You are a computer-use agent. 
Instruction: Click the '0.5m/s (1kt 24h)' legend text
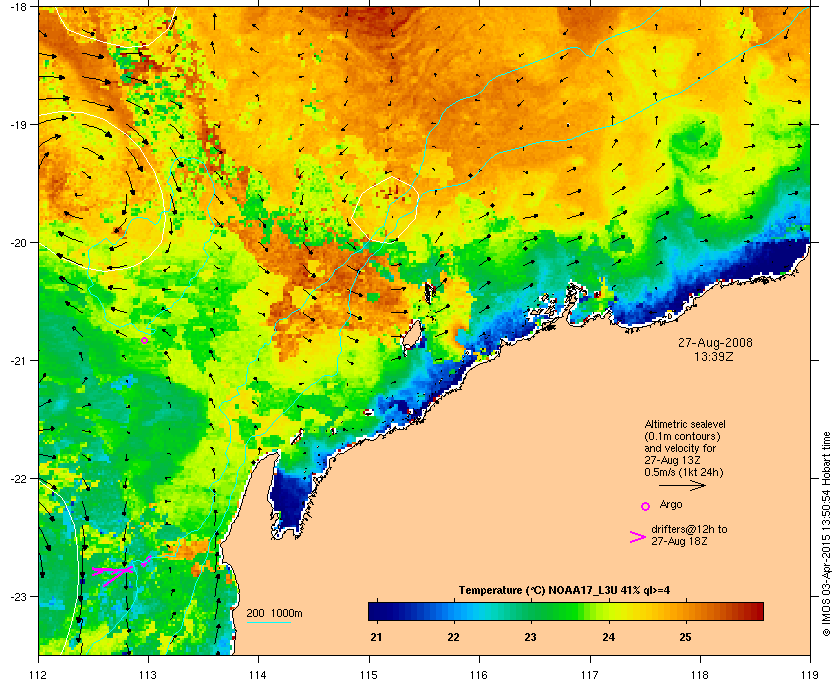(x=684, y=473)
